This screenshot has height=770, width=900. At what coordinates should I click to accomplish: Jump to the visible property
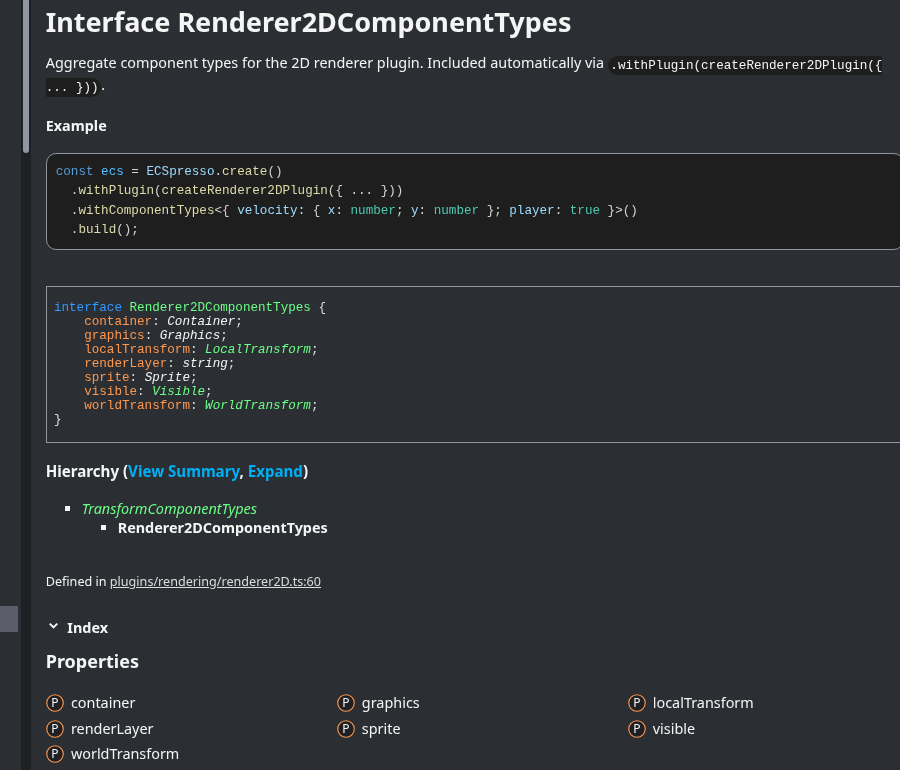pyautogui.click(x=673, y=729)
